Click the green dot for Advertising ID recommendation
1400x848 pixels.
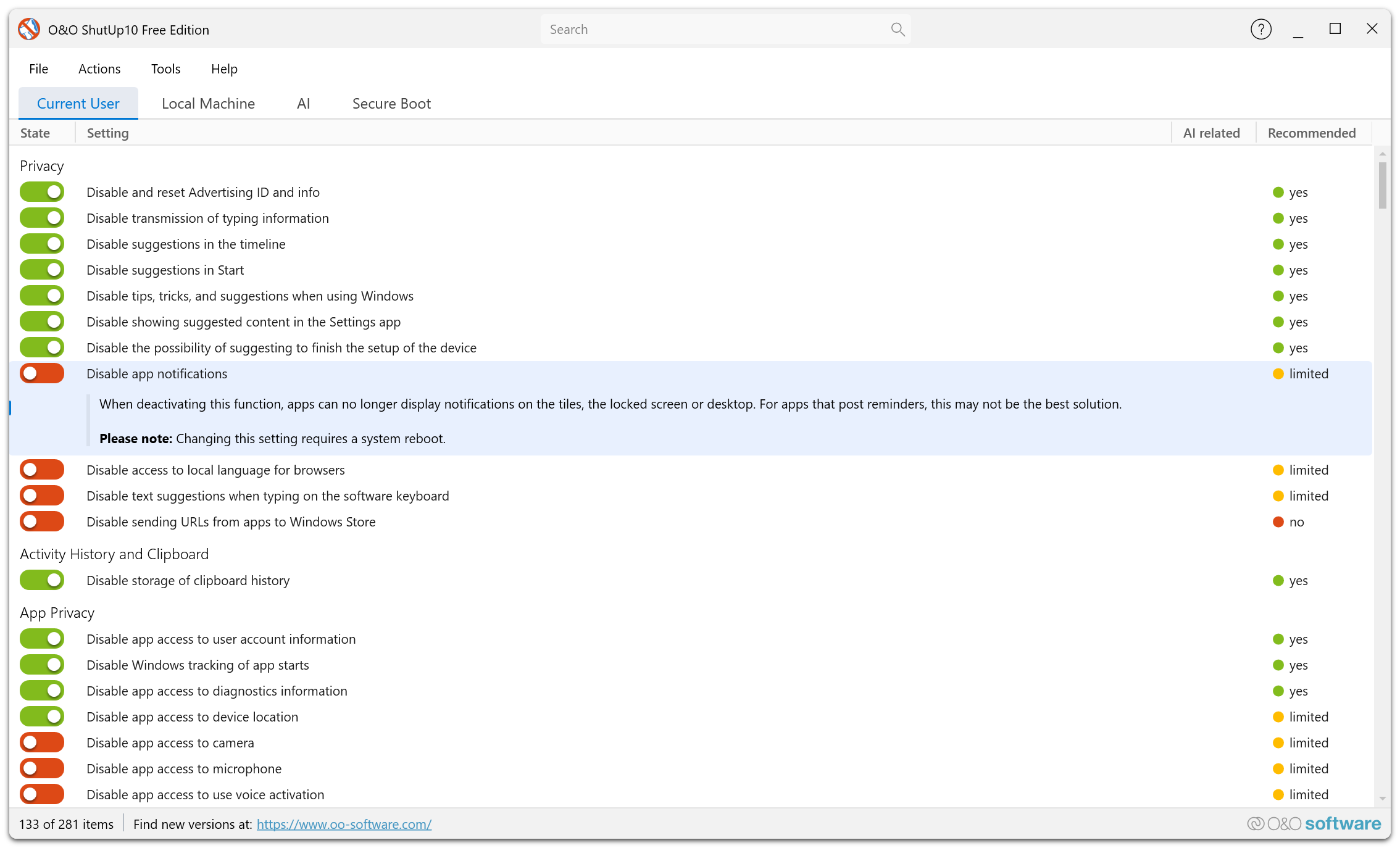(1278, 193)
